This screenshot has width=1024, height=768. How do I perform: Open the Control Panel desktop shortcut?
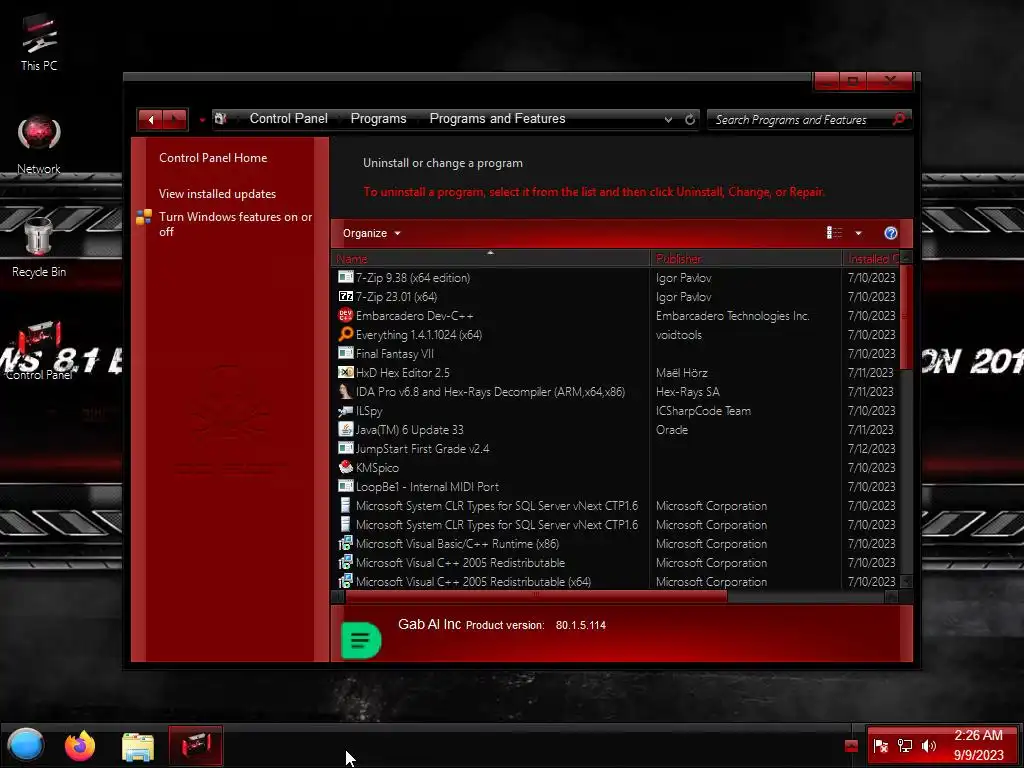click(x=39, y=349)
